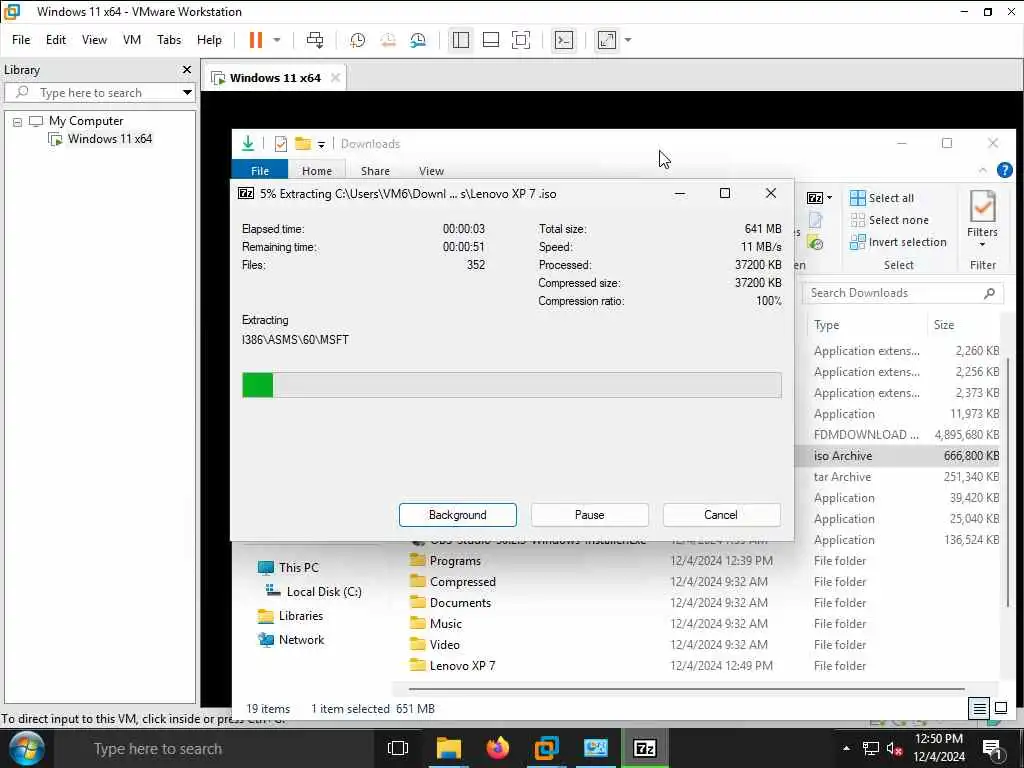Open the quick access toolbar customize dropdown
This screenshot has height=768, width=1024.
[321, 144]
